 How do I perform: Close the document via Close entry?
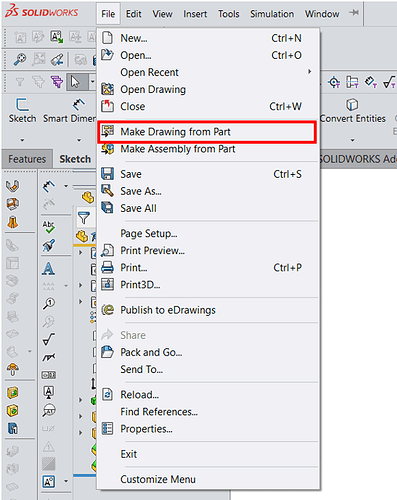click(207, 106)
